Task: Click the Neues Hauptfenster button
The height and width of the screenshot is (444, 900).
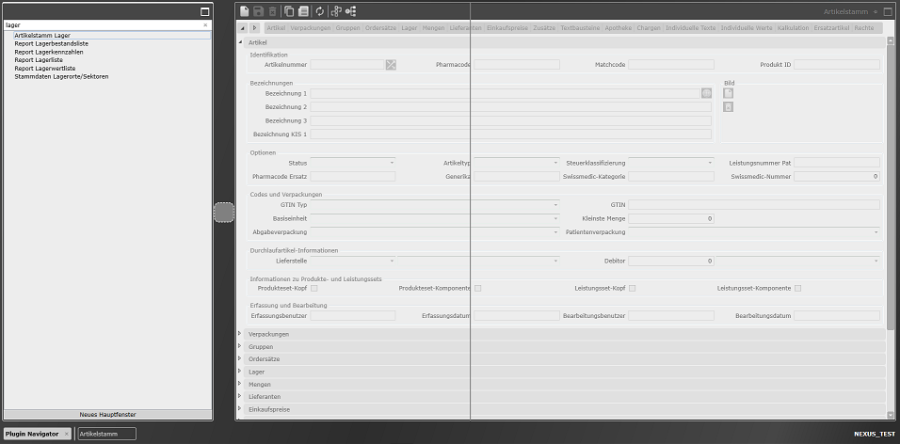Action: pos(108,414)
